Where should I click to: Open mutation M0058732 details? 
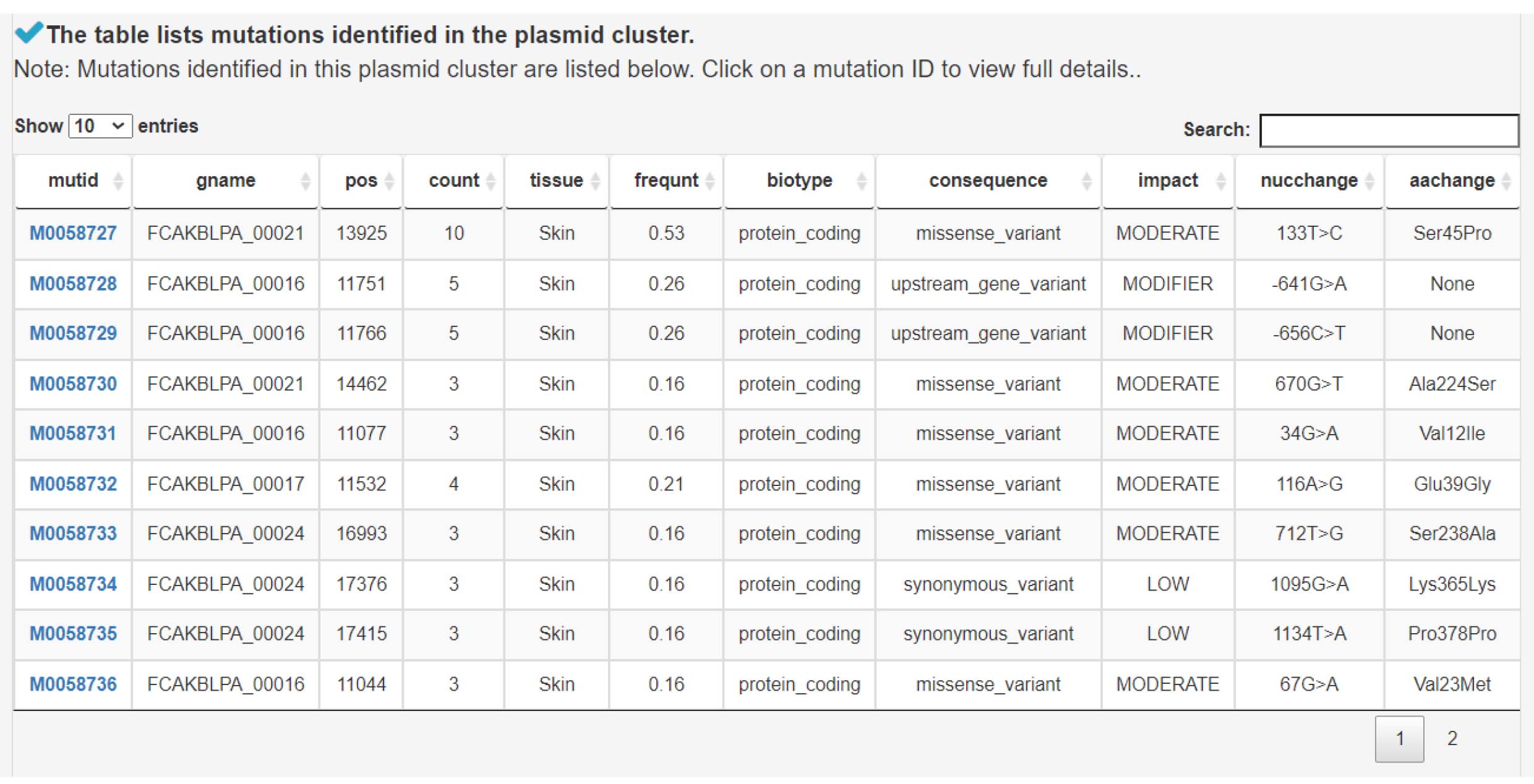tap(73, 484)
